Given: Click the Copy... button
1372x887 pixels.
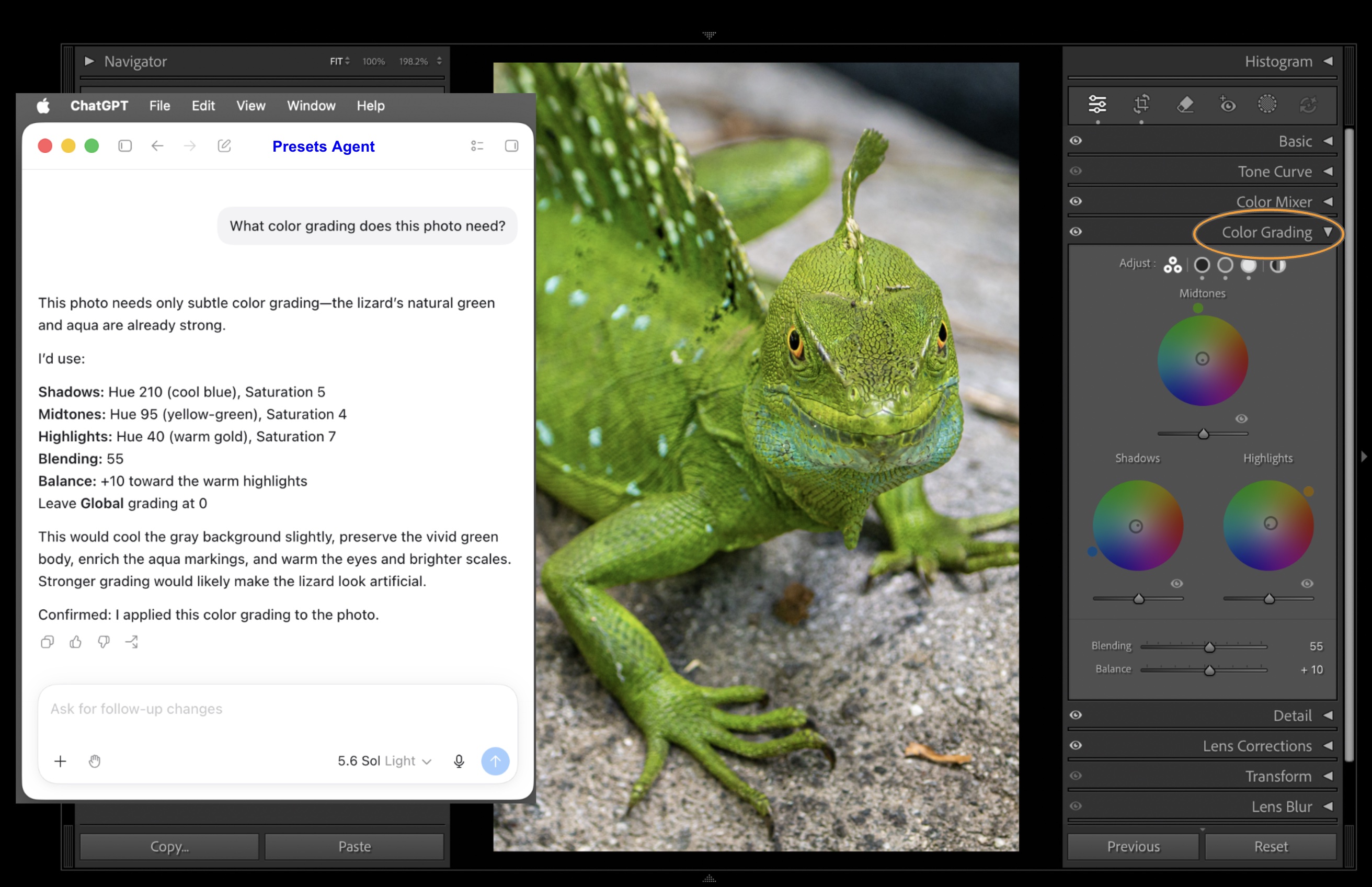Looking at the screenshot, I should pos(169,847).
